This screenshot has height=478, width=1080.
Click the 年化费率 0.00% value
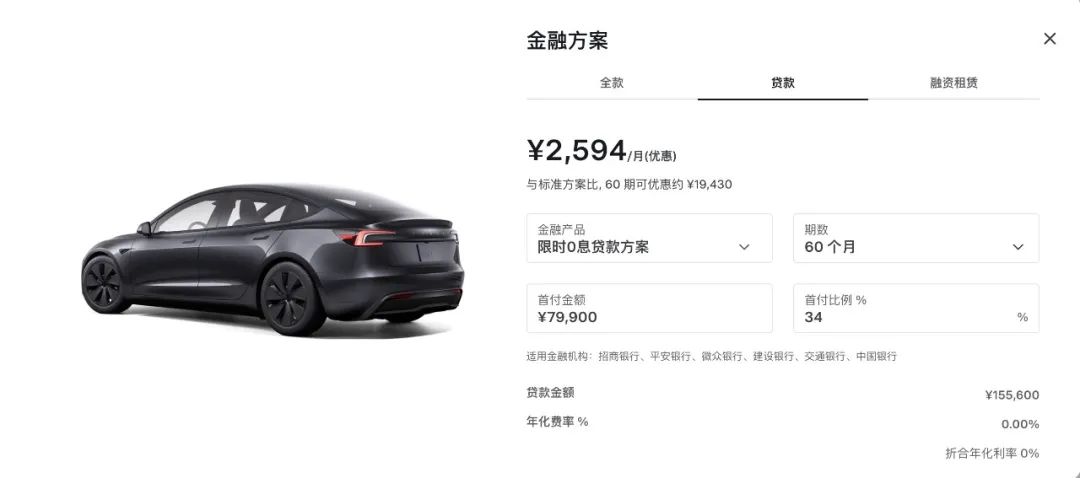click(x=1020, y=424)
